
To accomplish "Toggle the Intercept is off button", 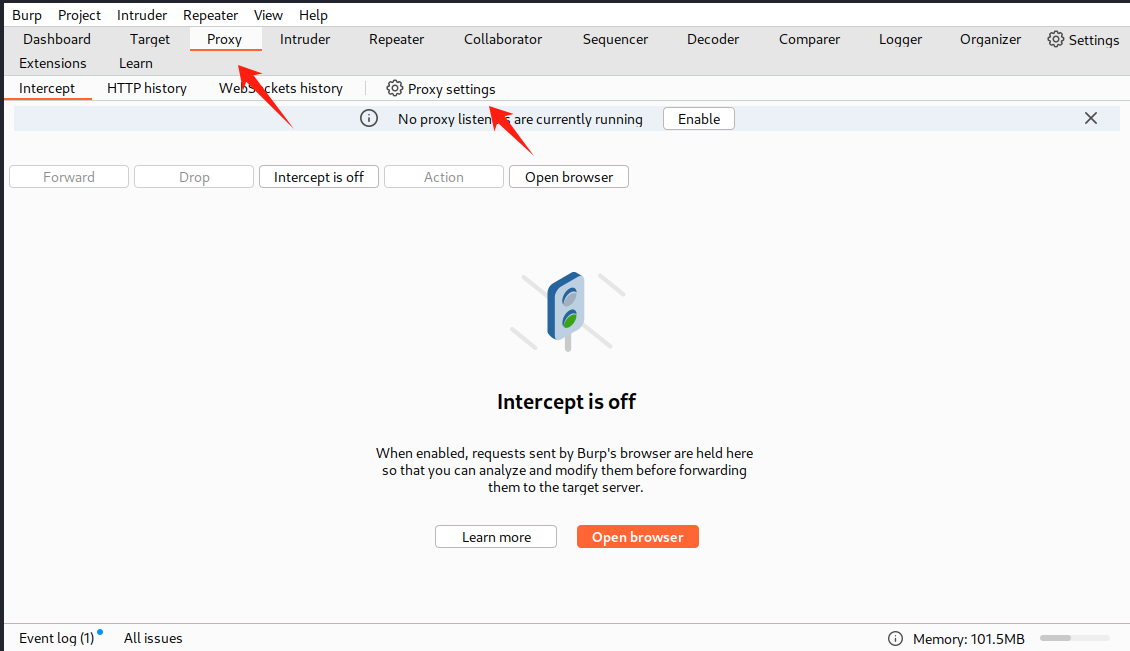I will tap(319, 177).
